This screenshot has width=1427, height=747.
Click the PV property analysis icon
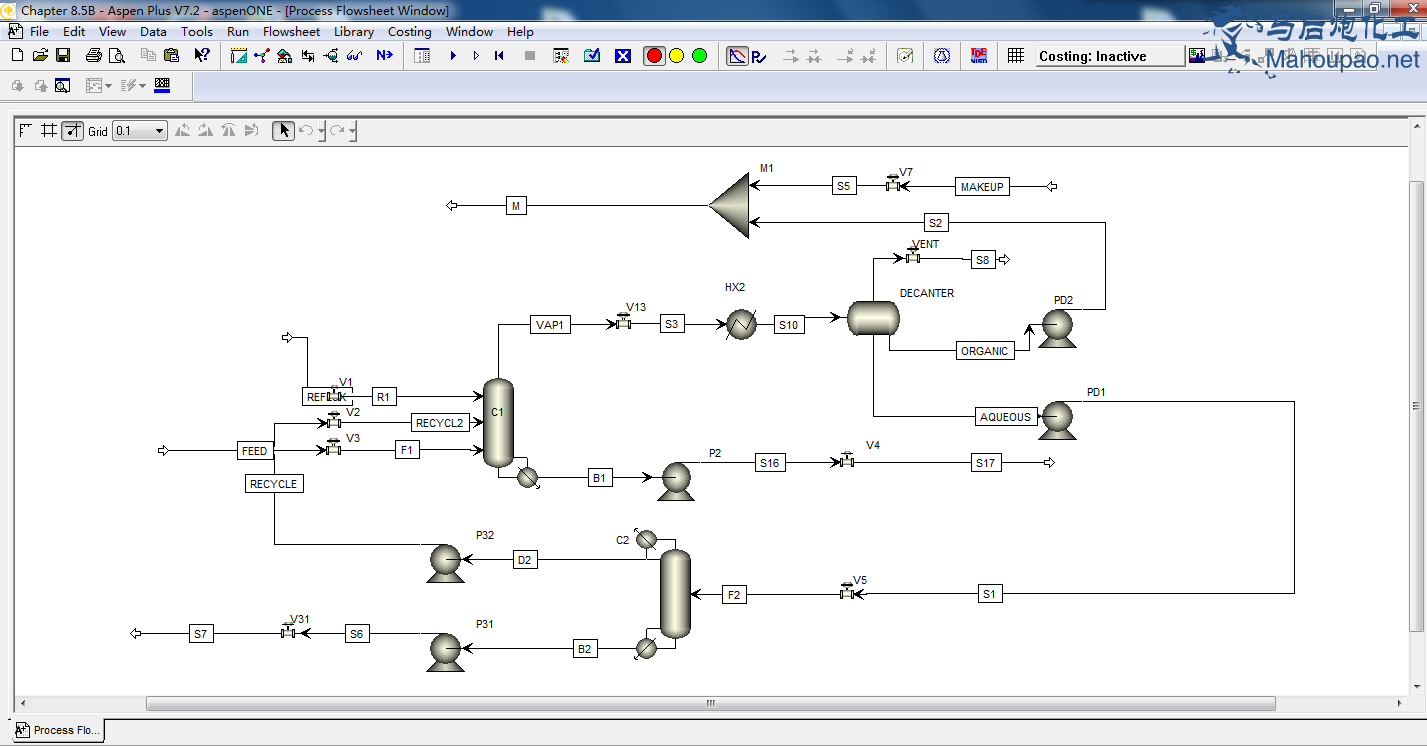[x=758, y=56]
